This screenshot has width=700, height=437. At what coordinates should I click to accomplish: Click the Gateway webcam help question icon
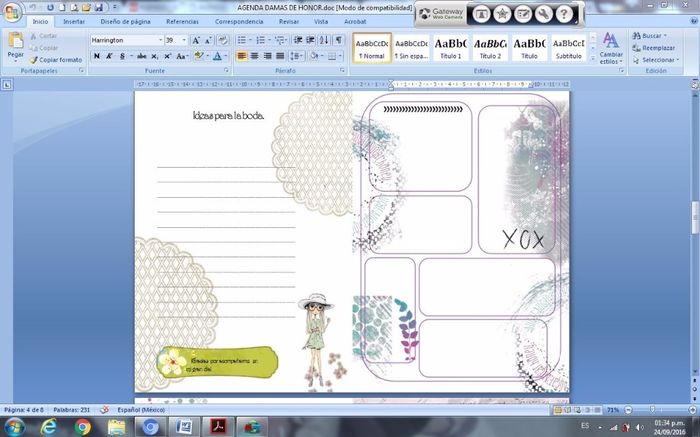point(565,14)
